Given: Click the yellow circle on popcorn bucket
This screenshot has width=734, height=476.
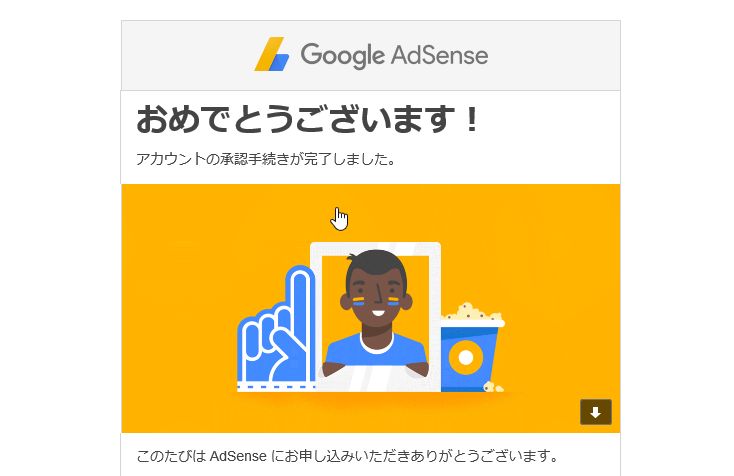Looking at the screenshot, I should click(x=465, y=358).
